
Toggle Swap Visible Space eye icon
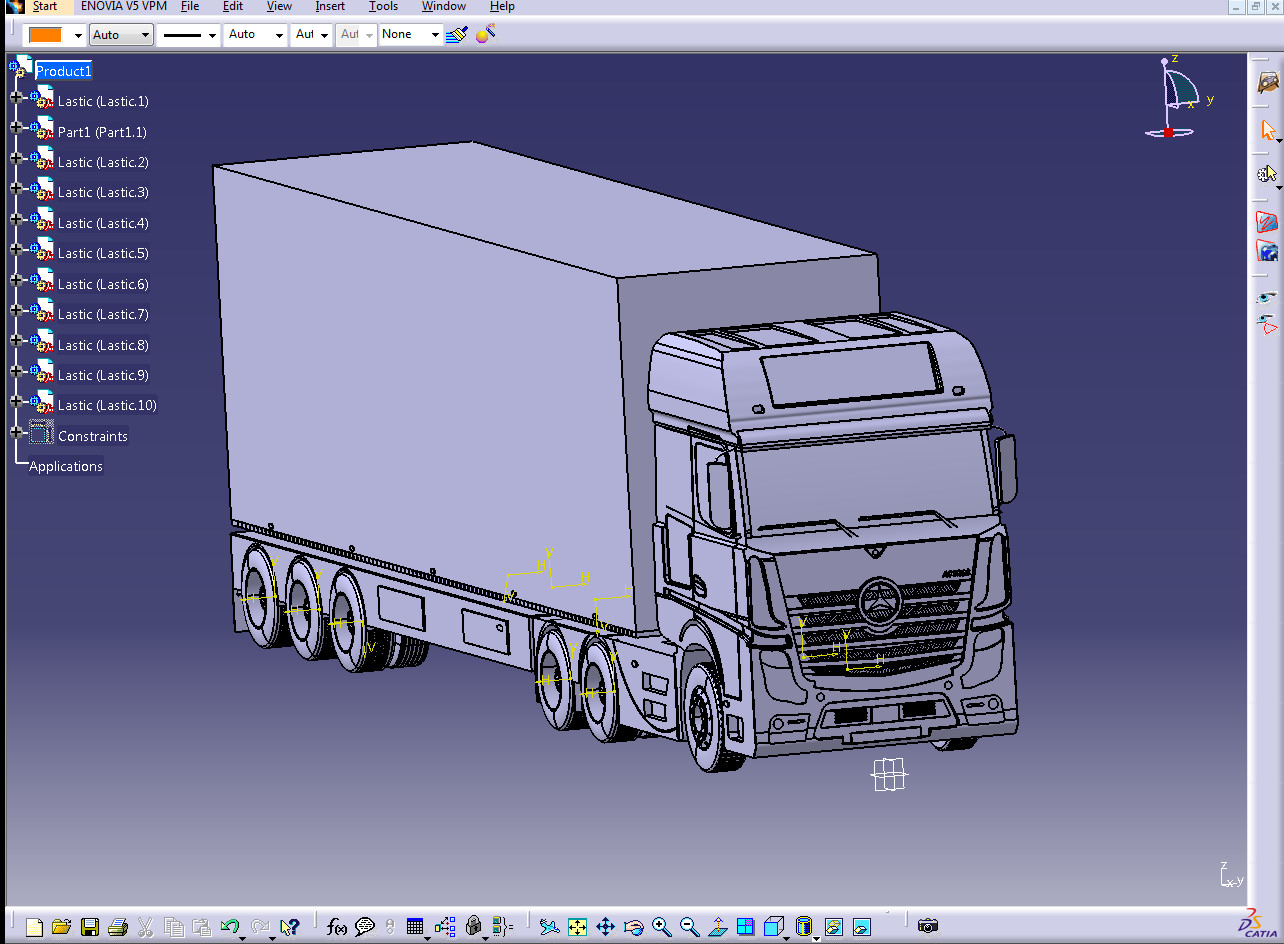[1268, 323]
